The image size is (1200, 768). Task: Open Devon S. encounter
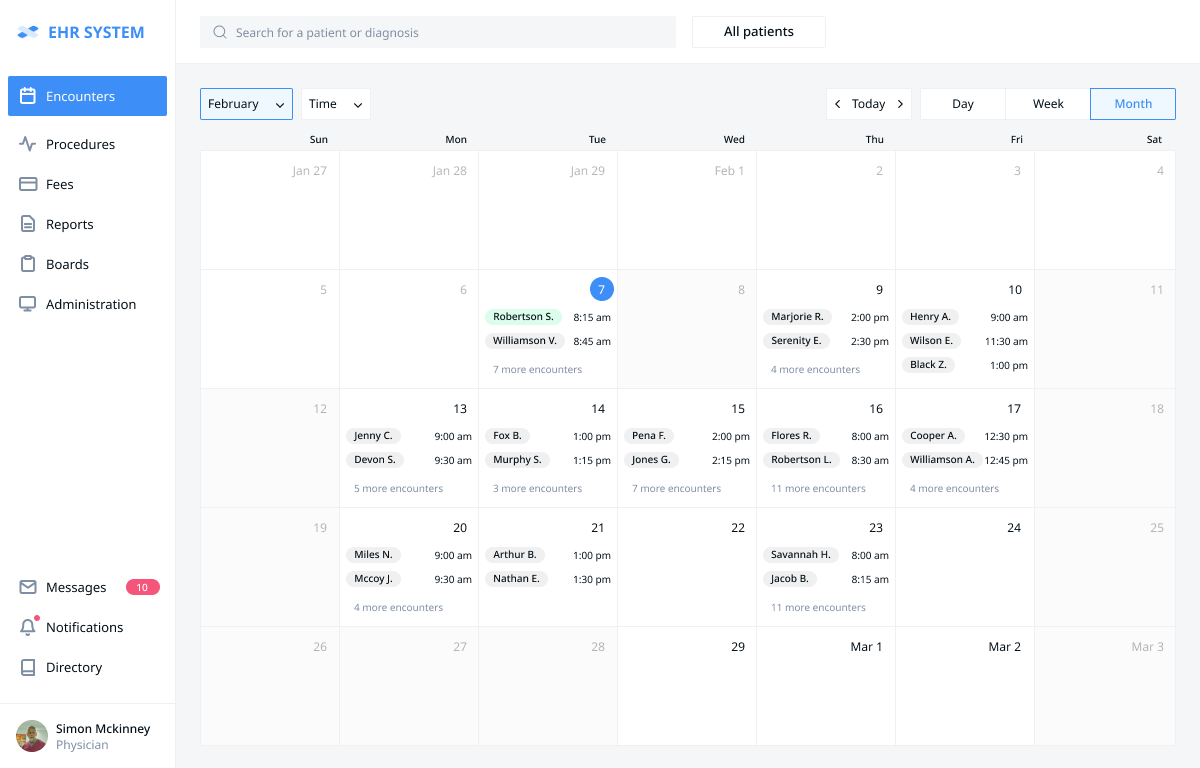click(x=375, y=460)
